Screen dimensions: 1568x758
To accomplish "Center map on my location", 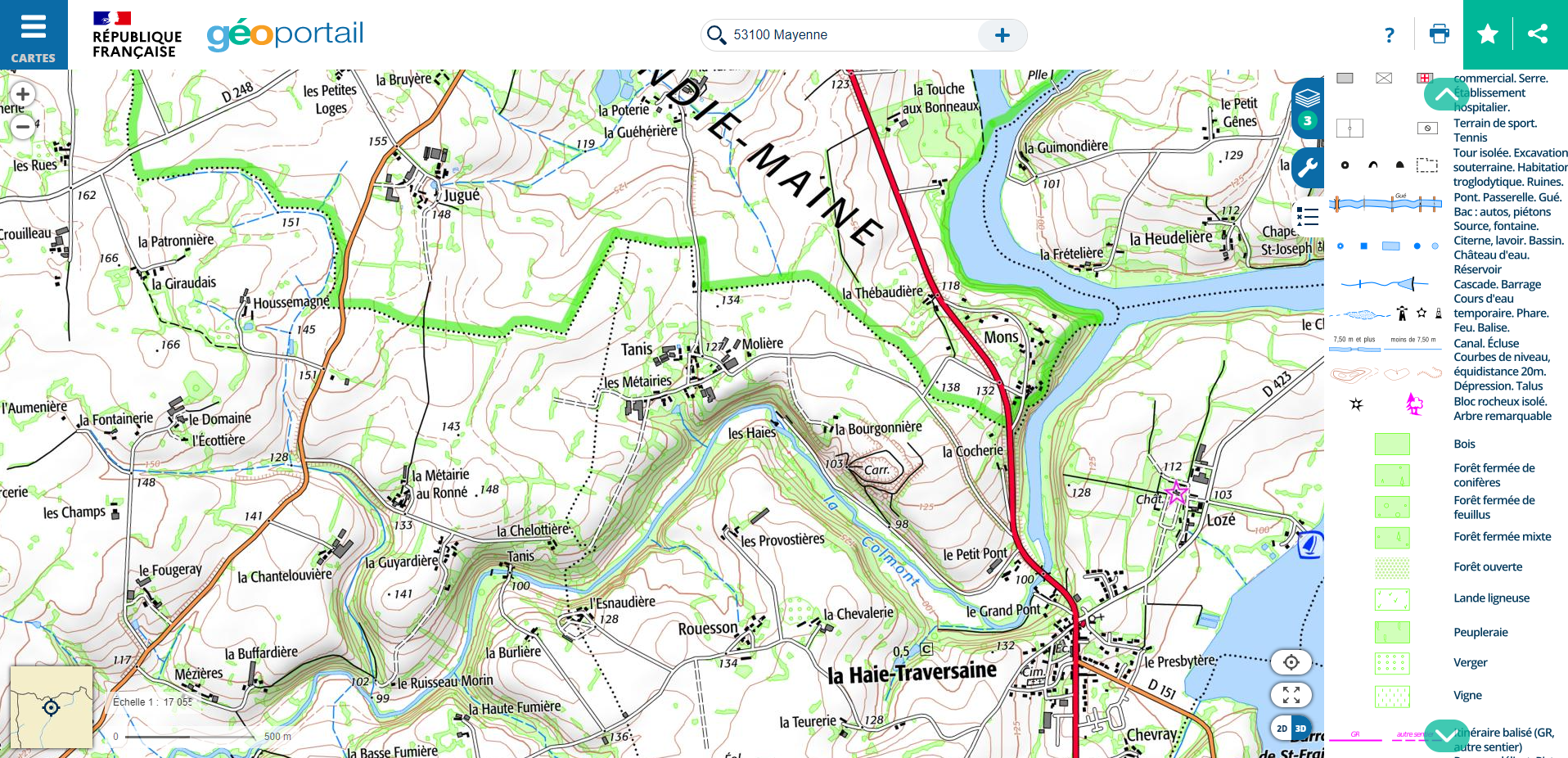I will pyautogui.click(x=1291, y=662).
